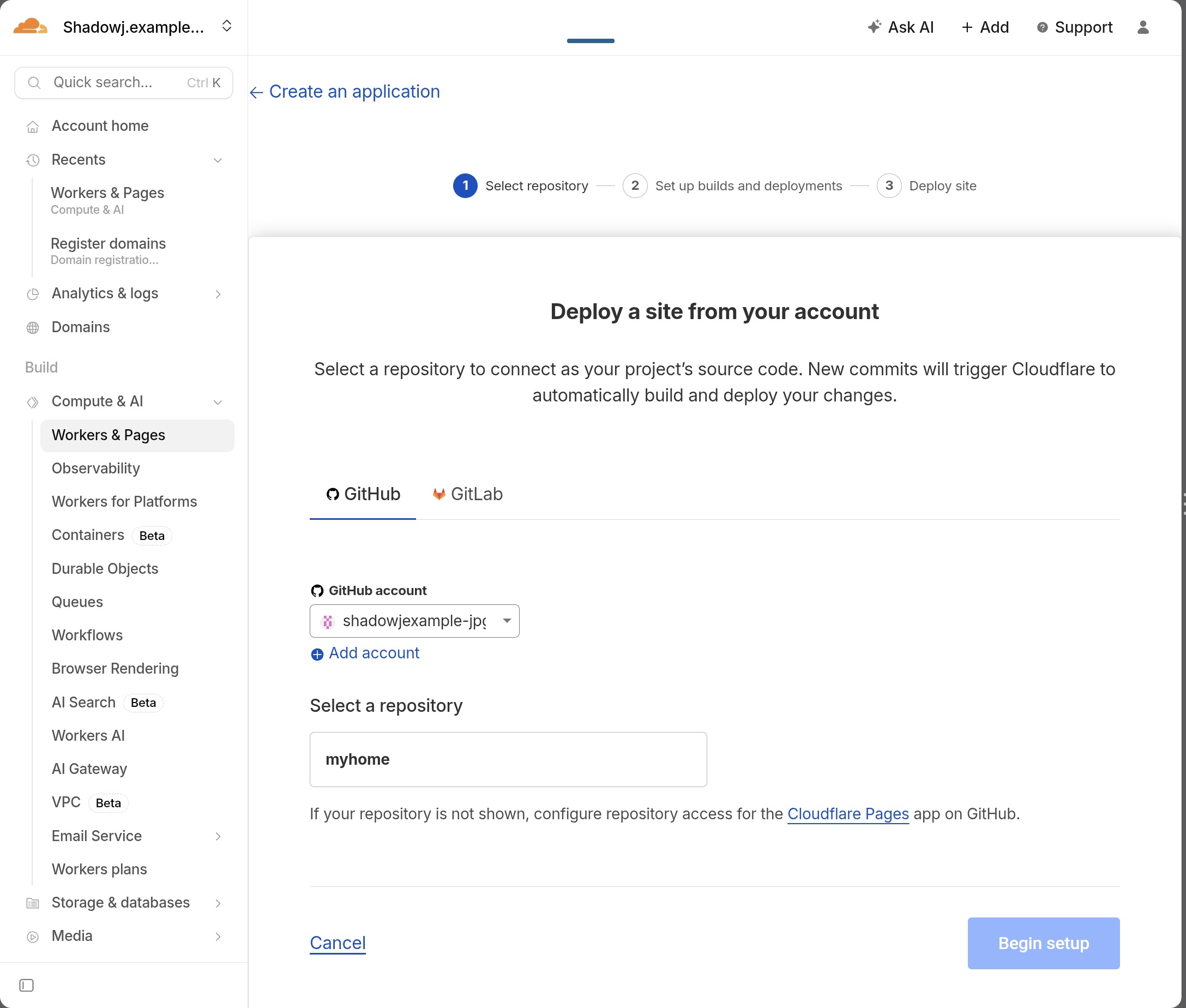Expand Storage & databases menu
Viewport: 1186px width, 1008px height.
pyautogui.click(x=218, y=903)
